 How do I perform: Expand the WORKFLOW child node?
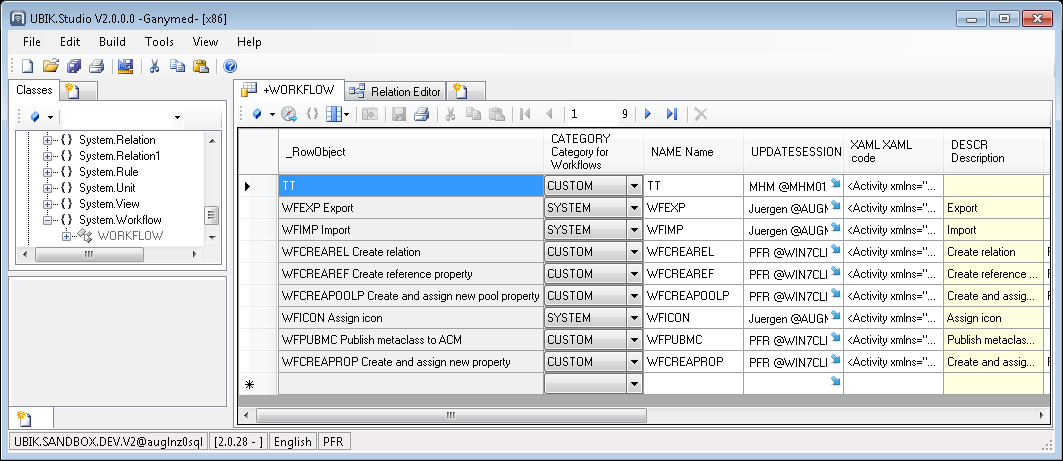pyautogui.click(x=67, y=236)
